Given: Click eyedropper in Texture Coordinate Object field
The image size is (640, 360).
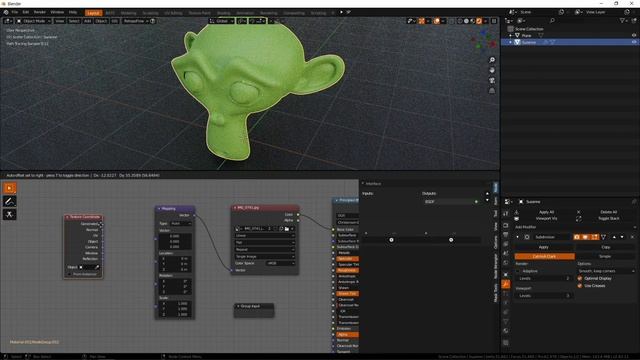Looking at the screenshot, I should 97,267.
